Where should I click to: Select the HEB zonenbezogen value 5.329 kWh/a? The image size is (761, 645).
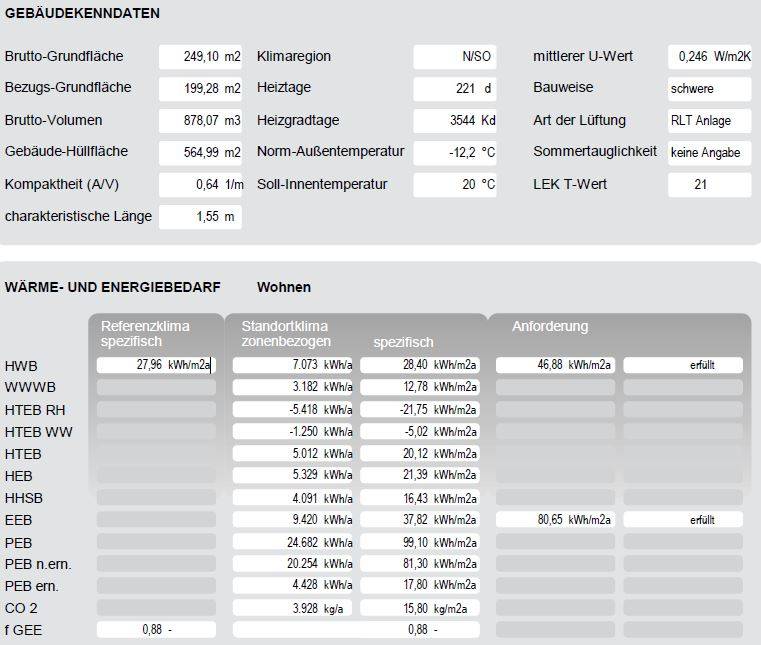pyautogui.click(x=293, y=475)
